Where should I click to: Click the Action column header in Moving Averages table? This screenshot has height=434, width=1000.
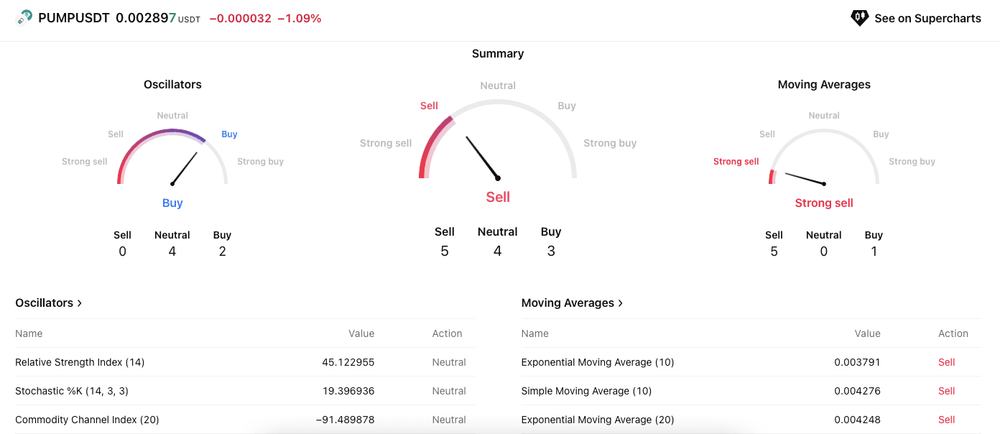click(953, 333)
